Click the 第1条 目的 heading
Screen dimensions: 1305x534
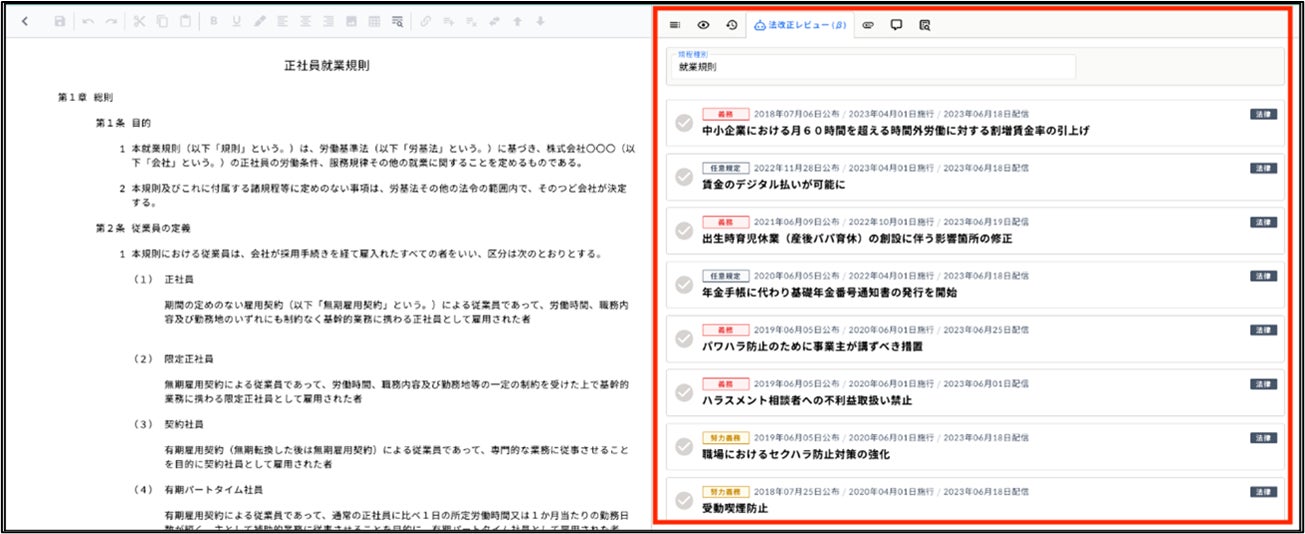click(123, 123)
